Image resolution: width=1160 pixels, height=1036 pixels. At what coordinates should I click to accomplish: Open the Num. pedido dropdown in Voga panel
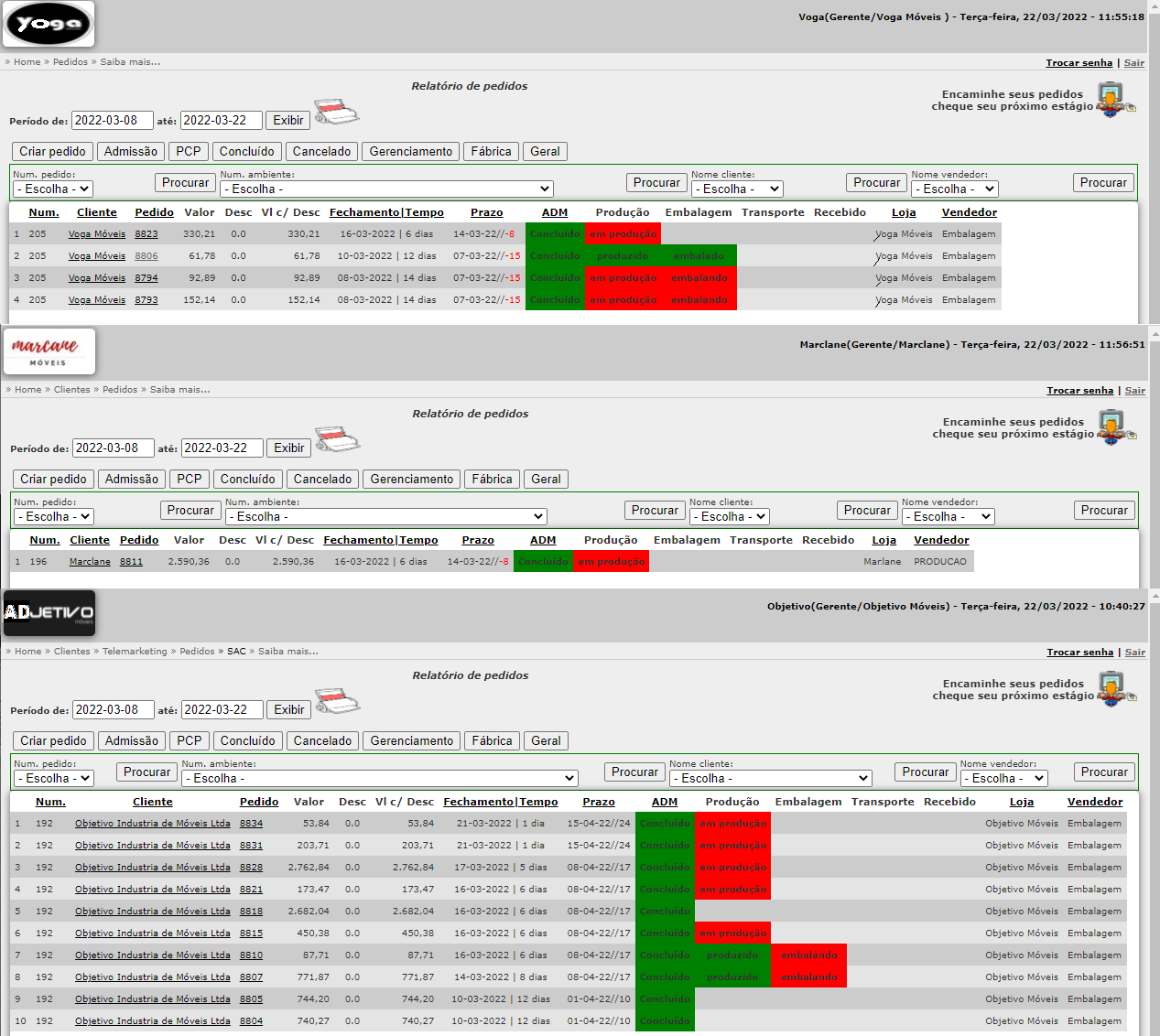[x=53, y=189]
